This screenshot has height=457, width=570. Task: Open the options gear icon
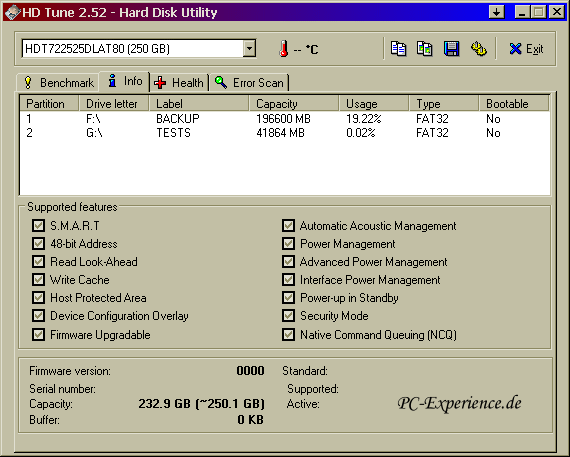[x=478, y=48]
